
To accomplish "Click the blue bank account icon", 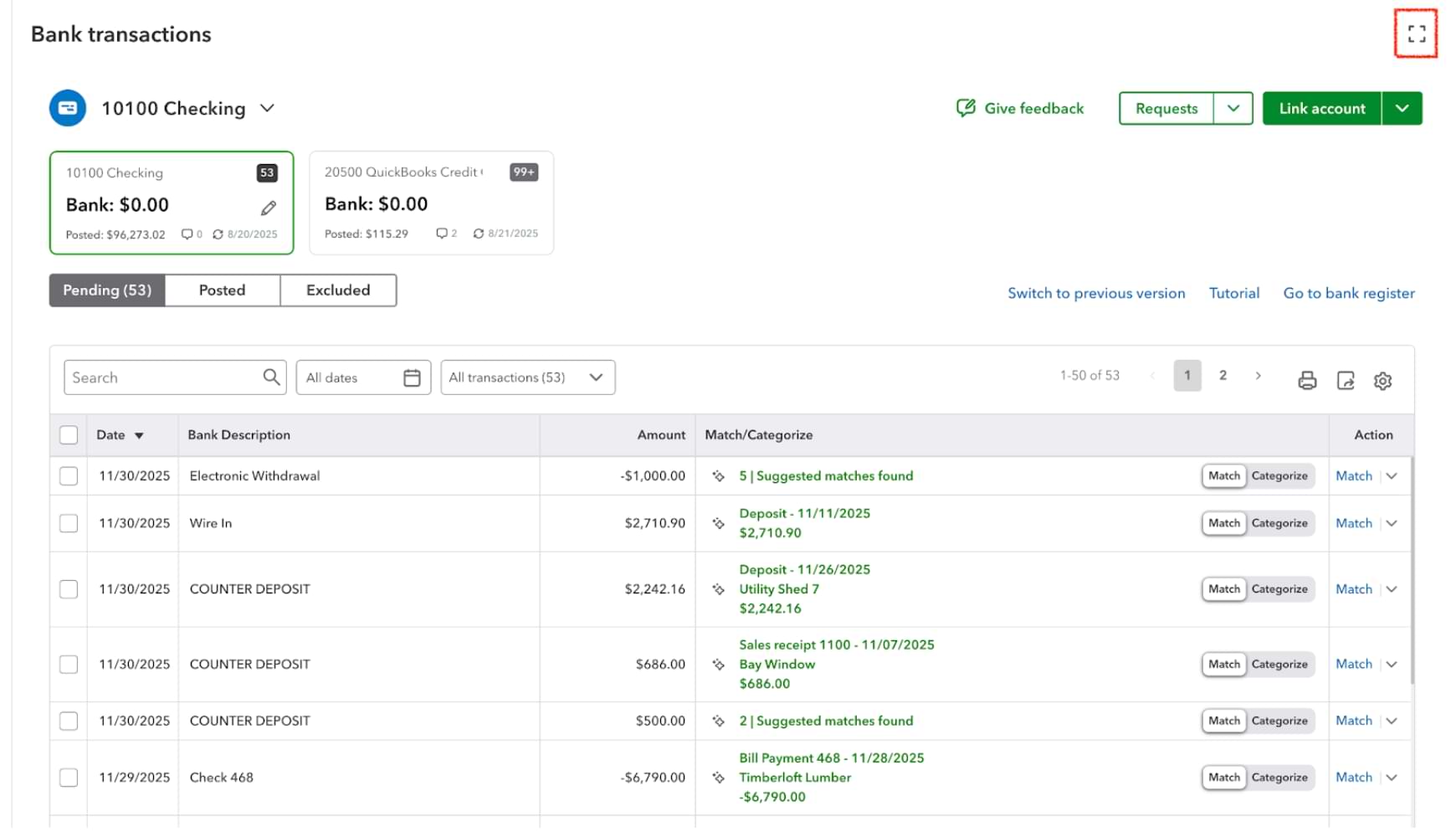I will (68, 108).
